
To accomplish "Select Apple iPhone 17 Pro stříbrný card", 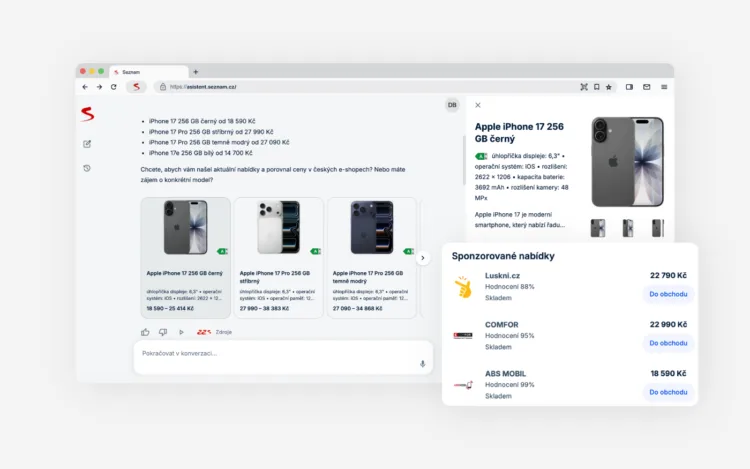I will click(x=279, y=258).
